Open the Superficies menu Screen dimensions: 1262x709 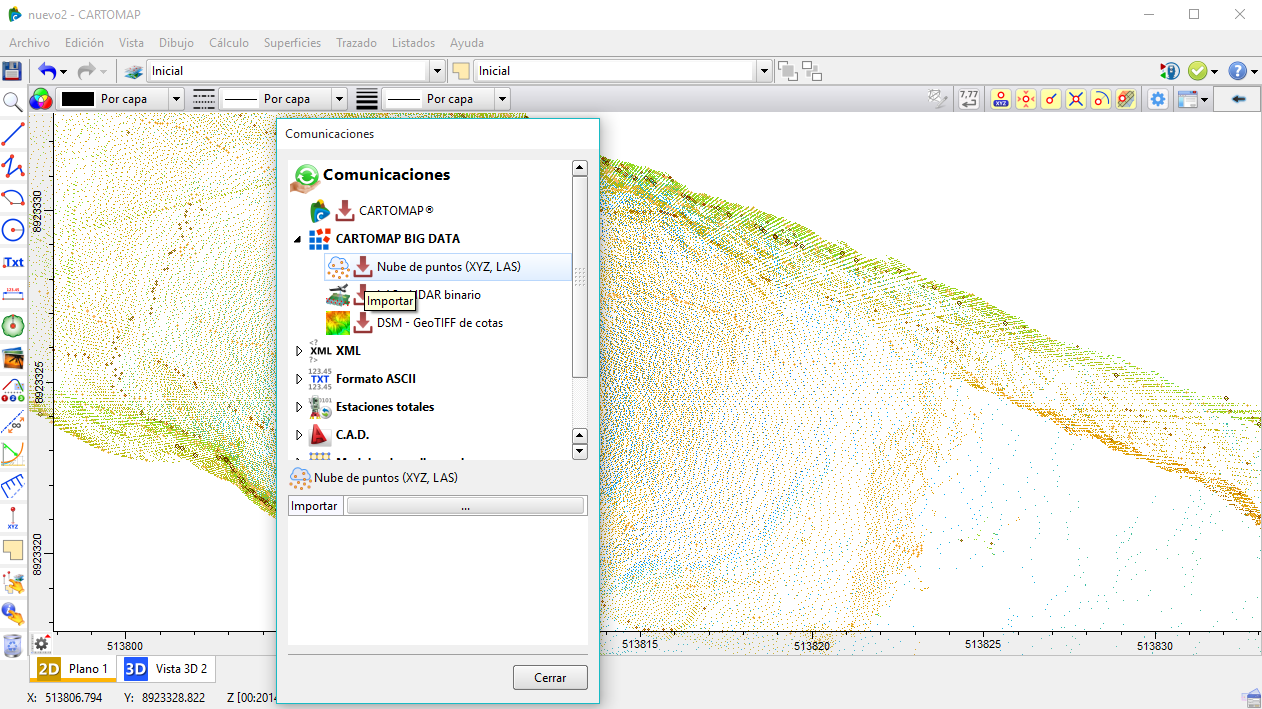point(292,43)
